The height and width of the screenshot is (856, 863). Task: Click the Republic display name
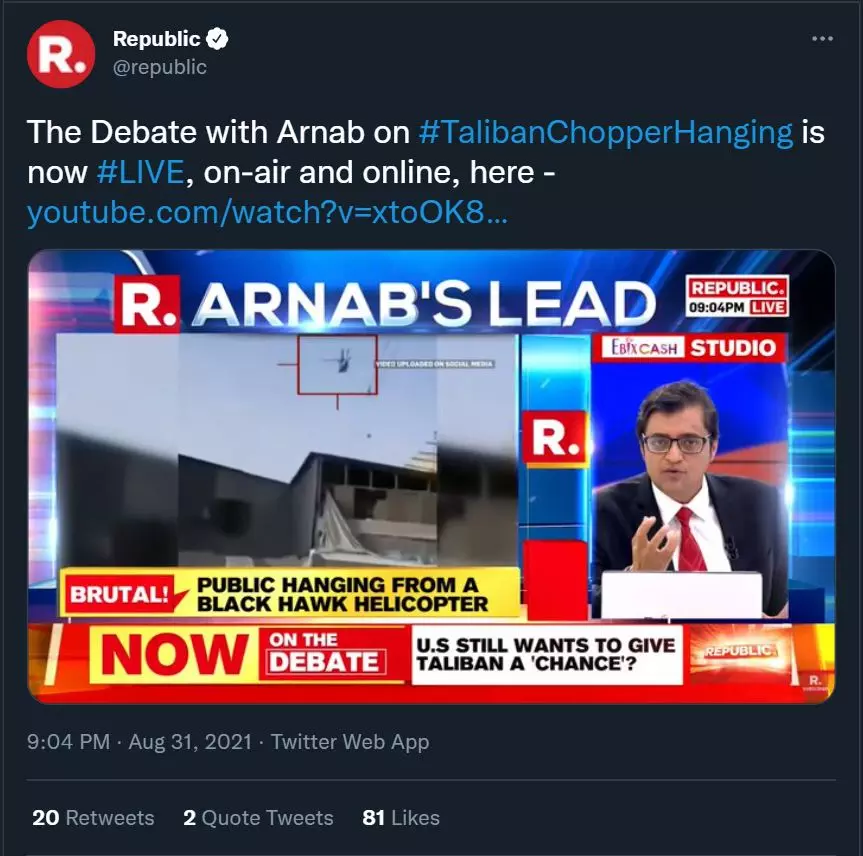pos(156,39)
